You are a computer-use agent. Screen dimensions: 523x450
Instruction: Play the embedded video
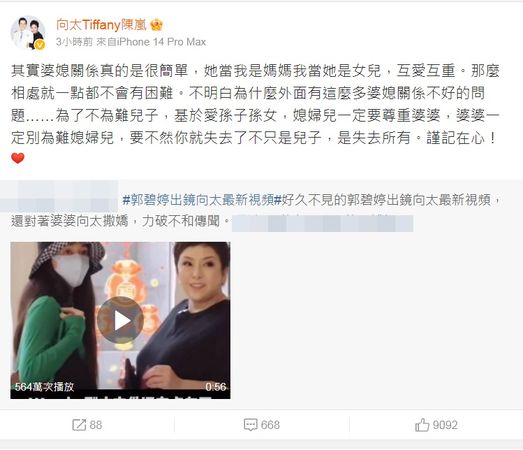[120, 320]
